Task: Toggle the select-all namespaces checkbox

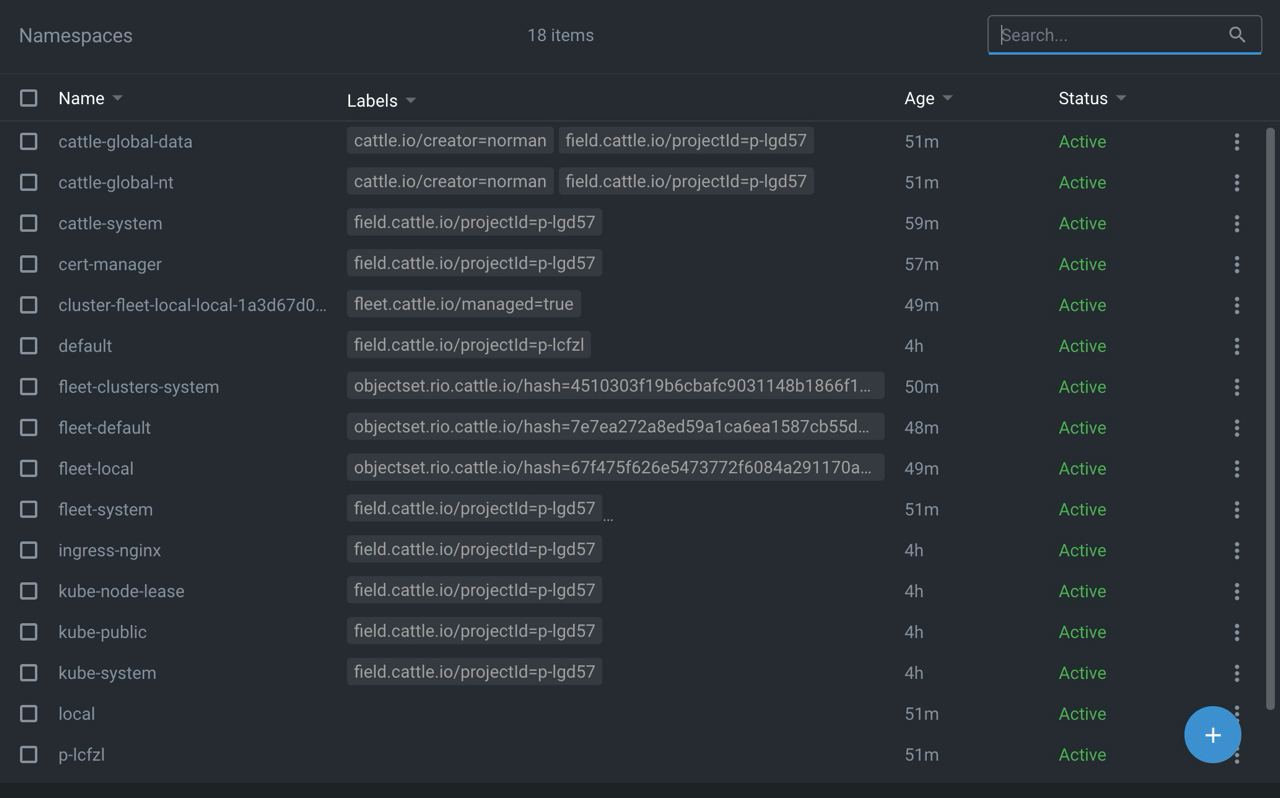Action: 29,98
